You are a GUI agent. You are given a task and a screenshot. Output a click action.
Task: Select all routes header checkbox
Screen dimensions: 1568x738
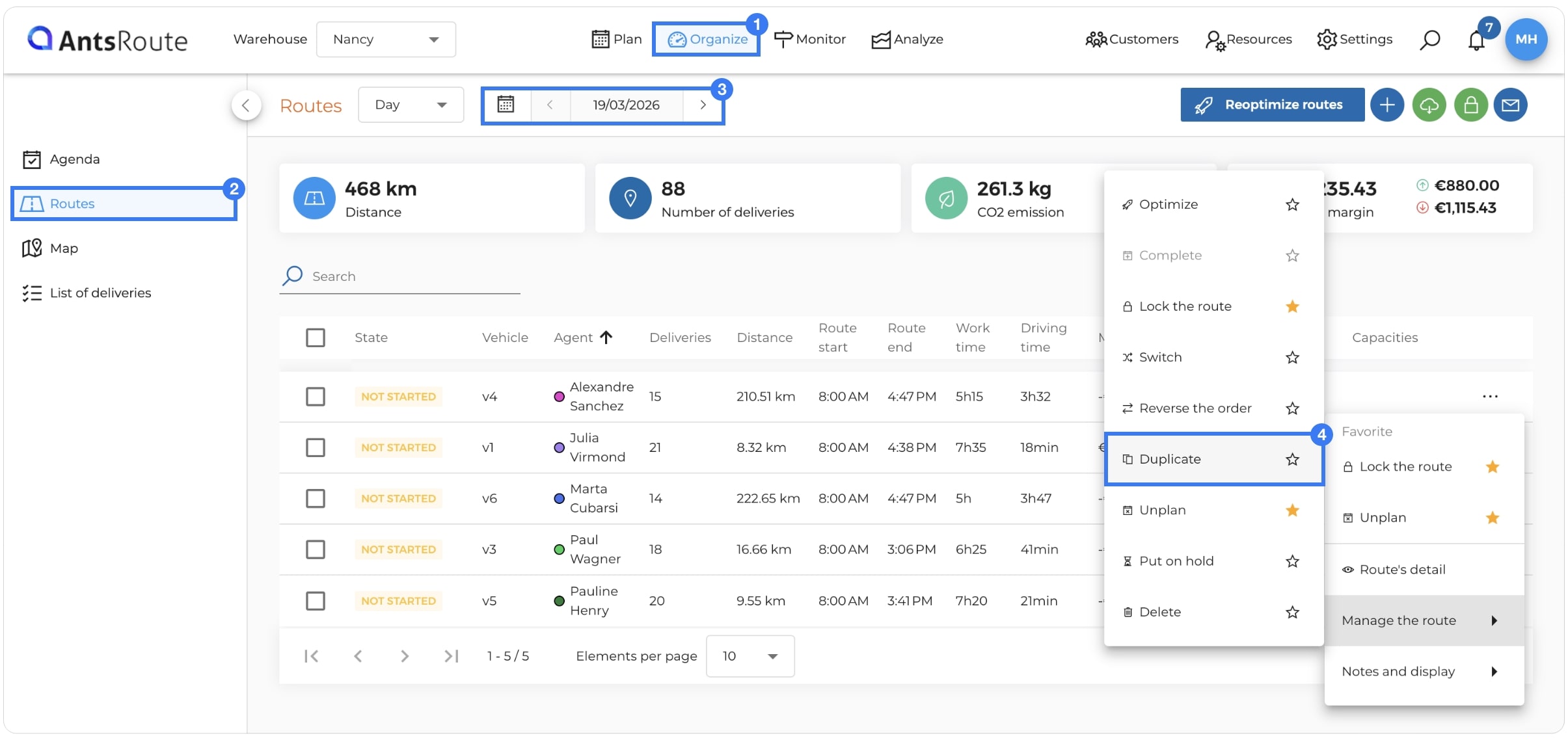(316, 337)
